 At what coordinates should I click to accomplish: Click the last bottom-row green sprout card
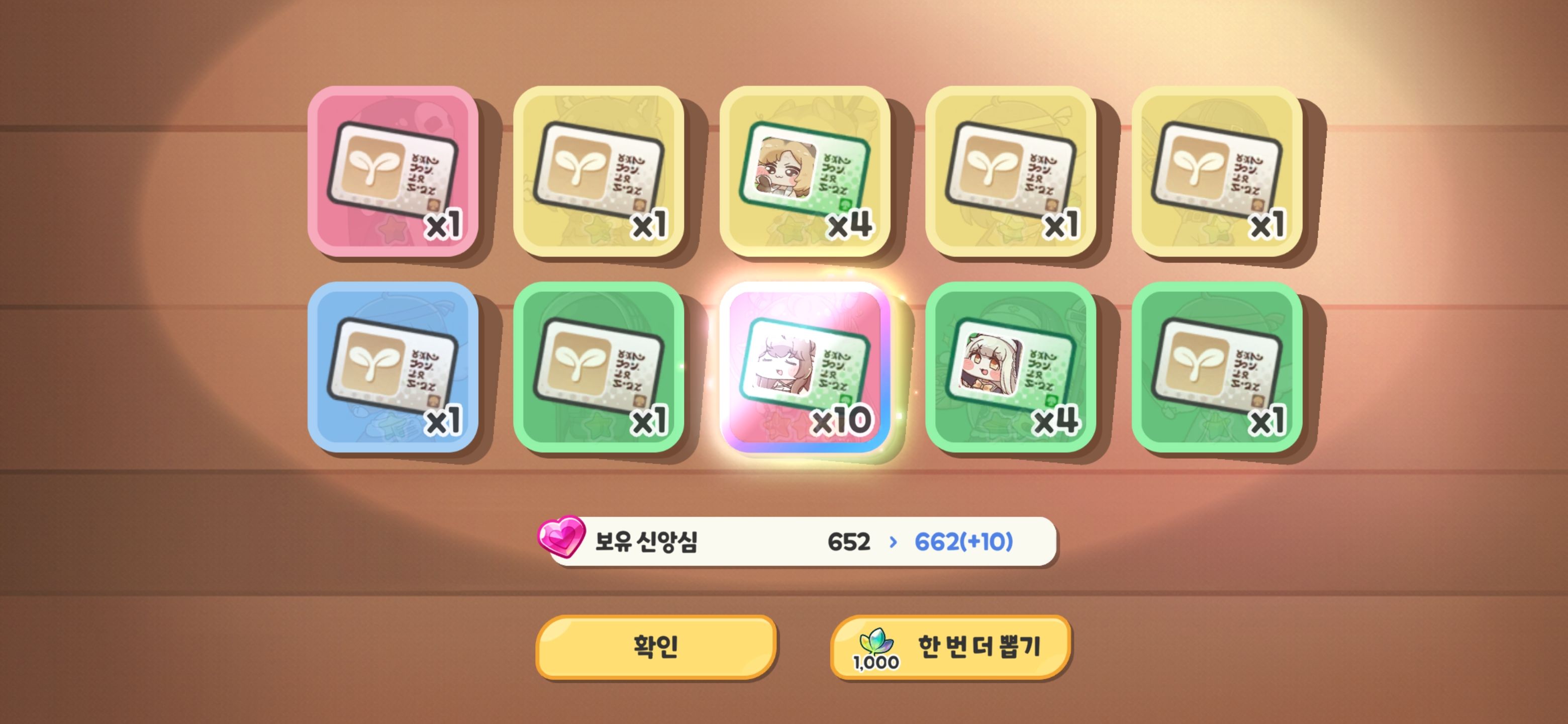point(1217,367)
